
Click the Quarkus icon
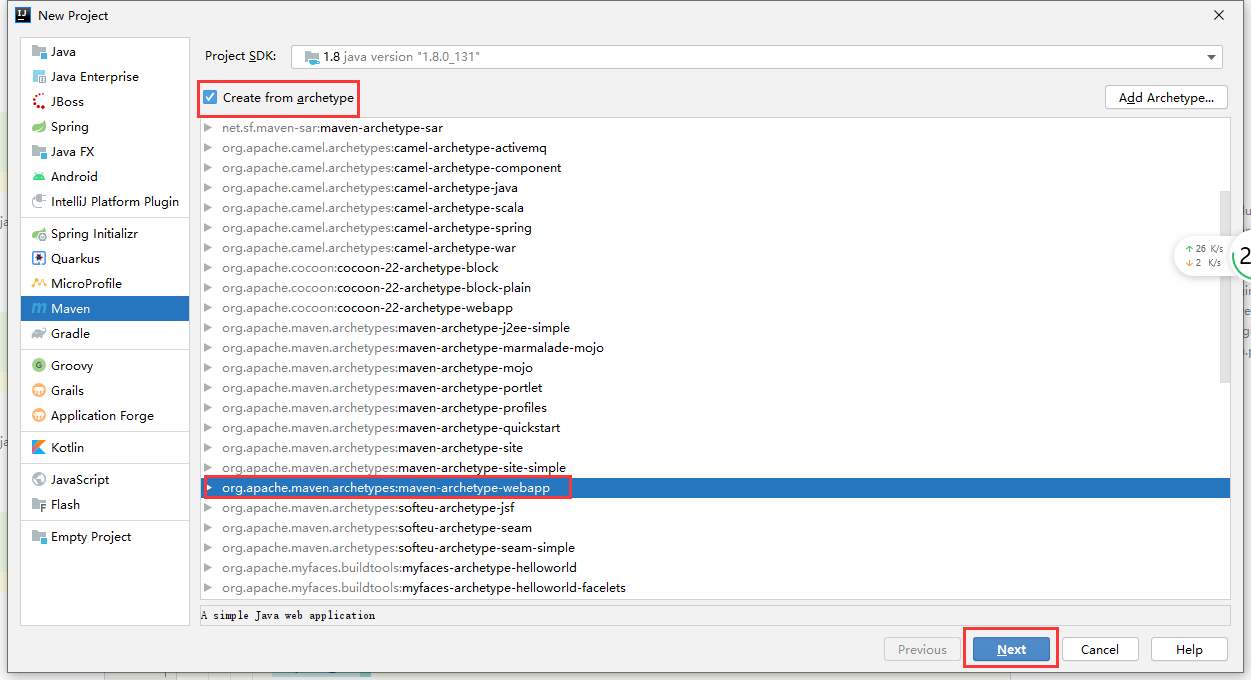[39, 259]
